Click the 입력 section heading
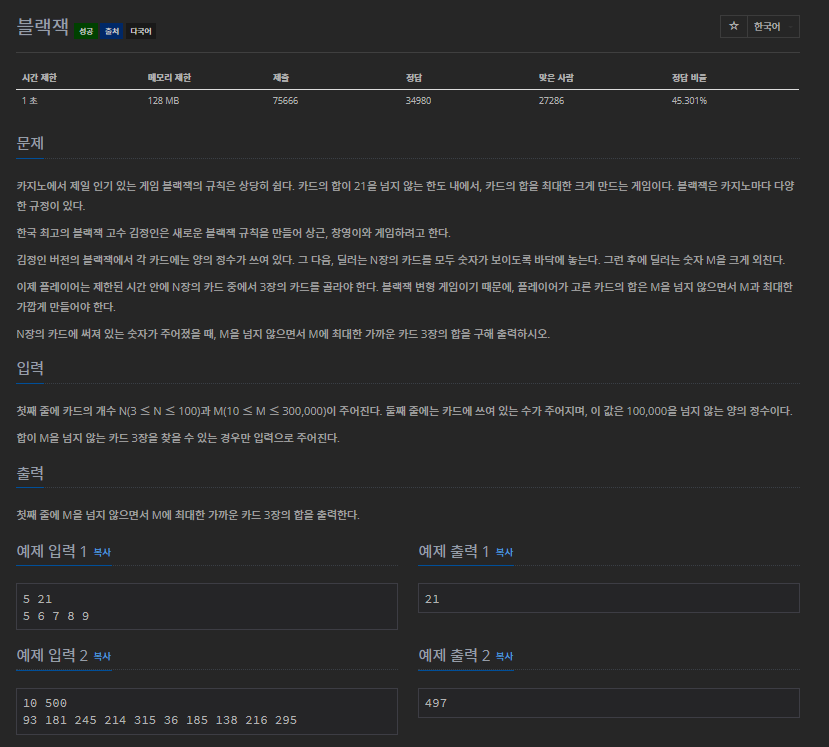The image size is (829, 747). 30,368
